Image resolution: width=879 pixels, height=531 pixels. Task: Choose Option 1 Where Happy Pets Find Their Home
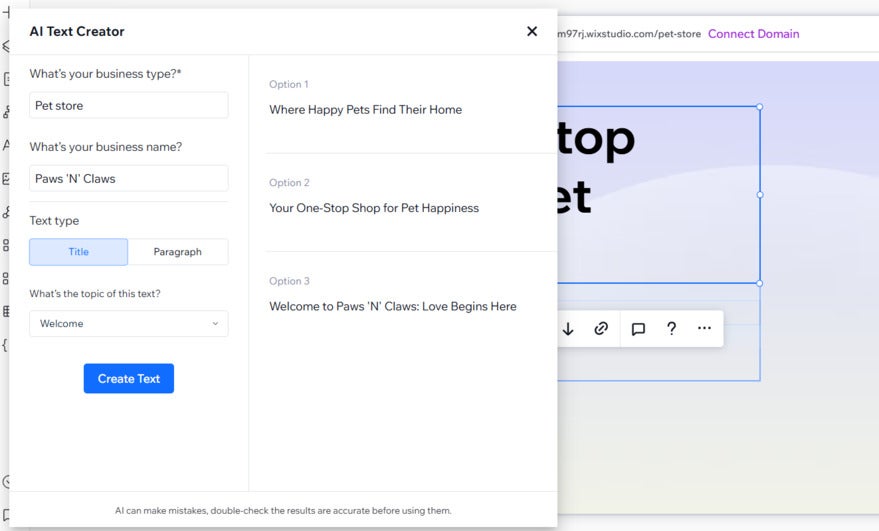tap(366, 109)
